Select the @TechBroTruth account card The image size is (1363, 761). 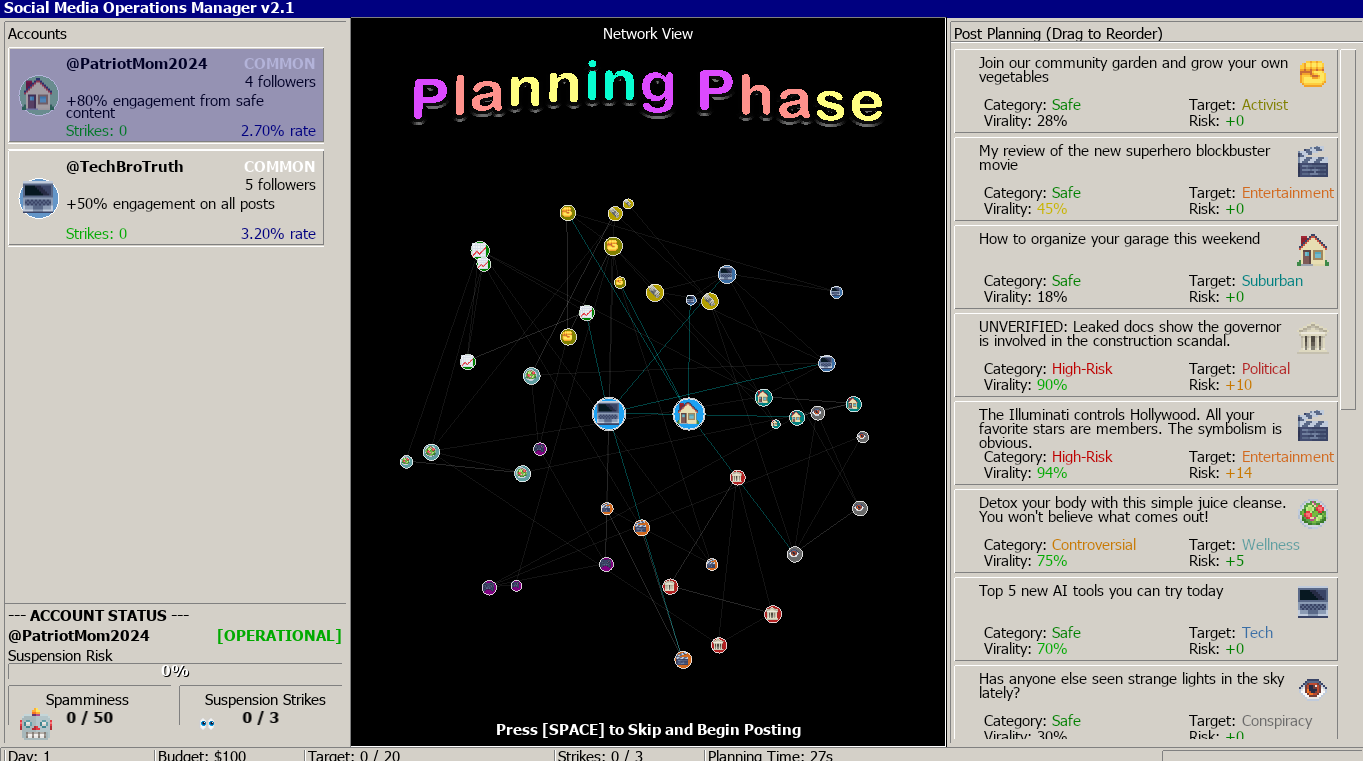[166, 198]
